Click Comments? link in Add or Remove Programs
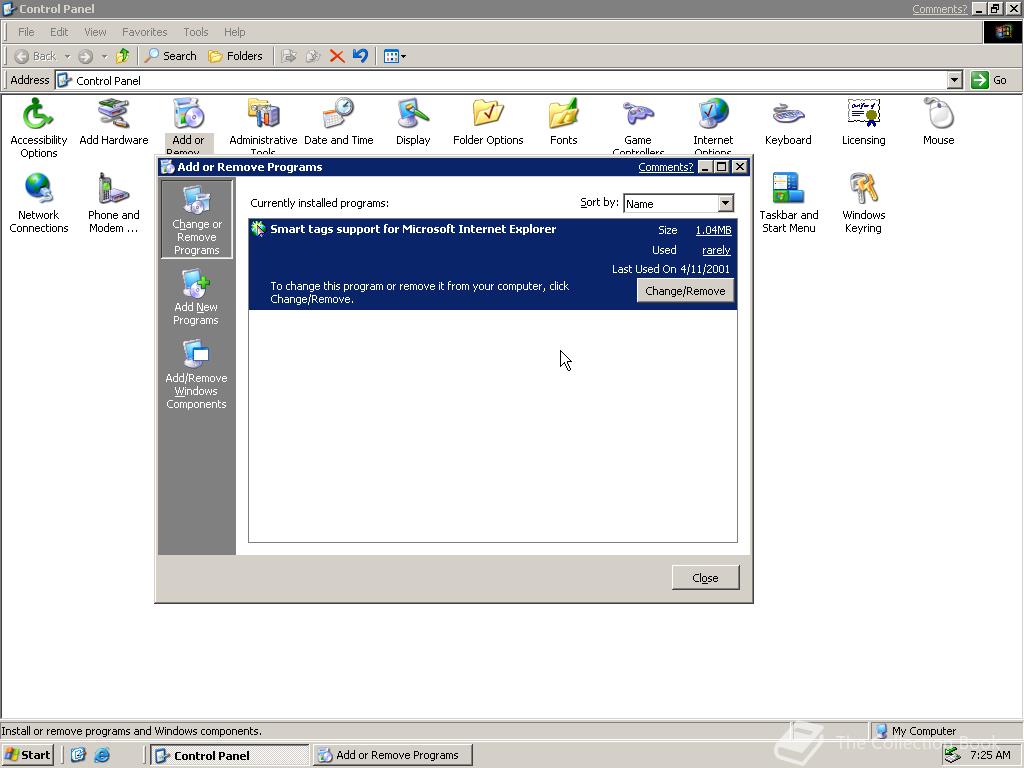Viewport: 1024px width, 768px height. point(665,167)
